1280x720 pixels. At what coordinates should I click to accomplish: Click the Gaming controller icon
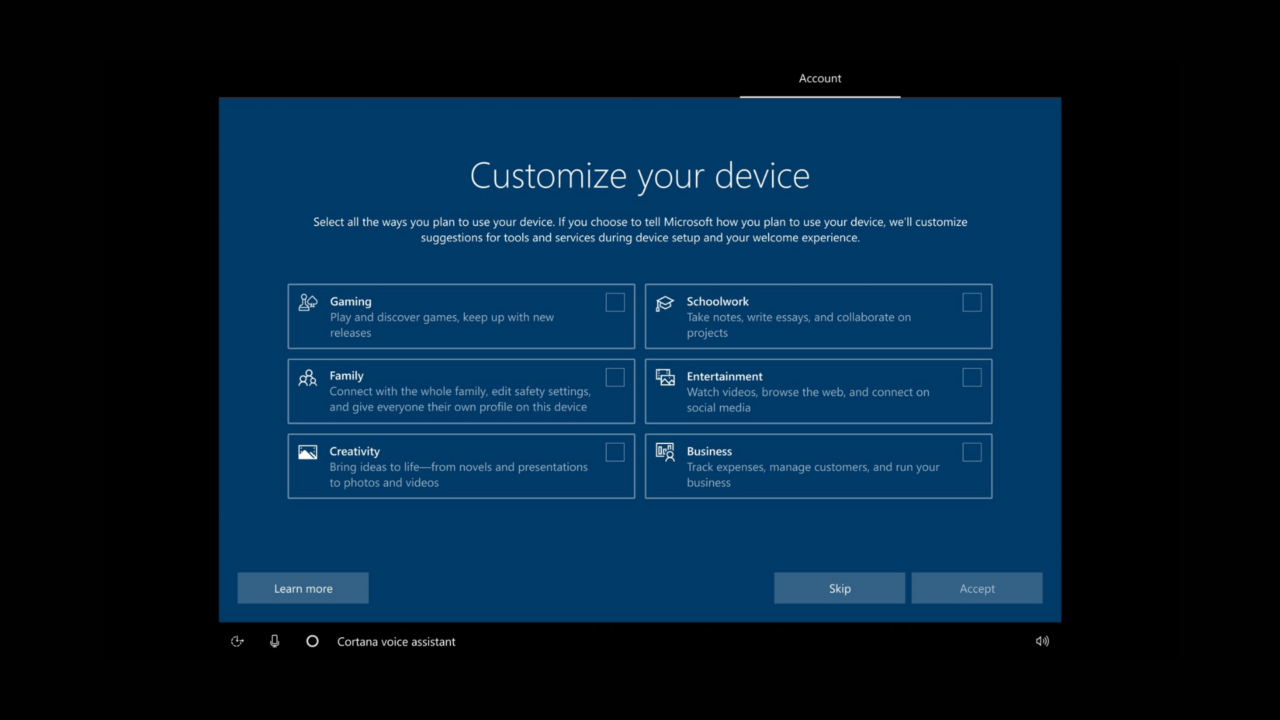(308, 302)
